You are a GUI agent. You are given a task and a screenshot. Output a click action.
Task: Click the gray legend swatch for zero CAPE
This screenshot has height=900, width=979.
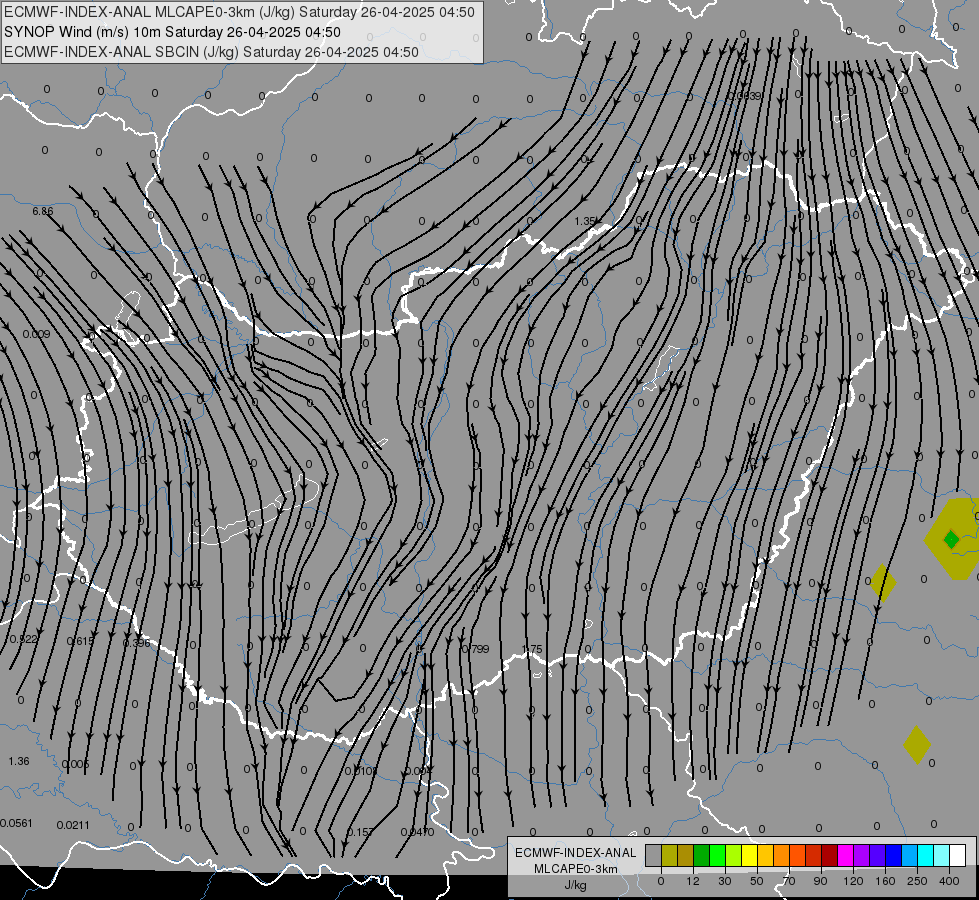(653, 855)
